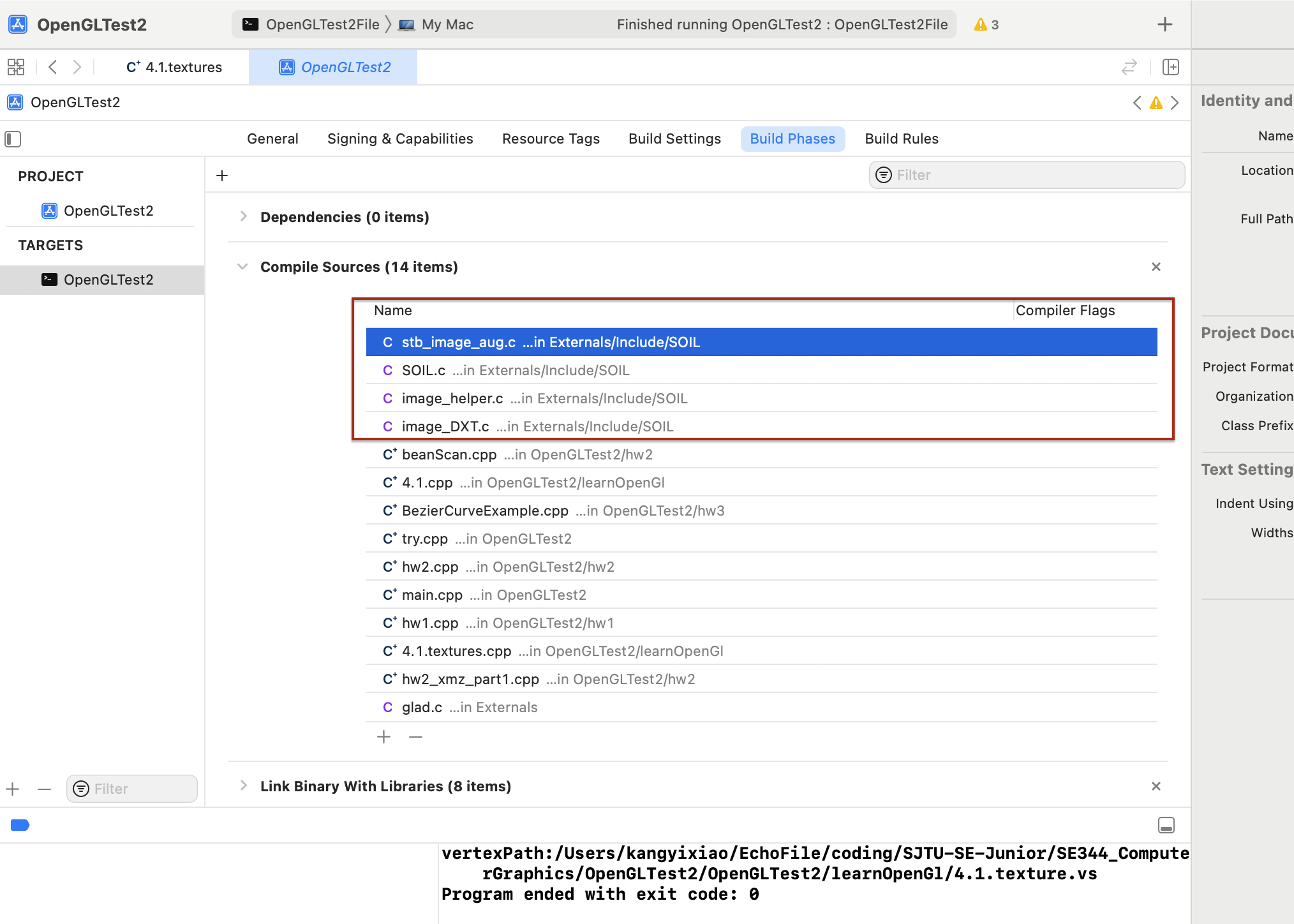Click + to add a new build phase
The image size is (1294, 924).
221,175
